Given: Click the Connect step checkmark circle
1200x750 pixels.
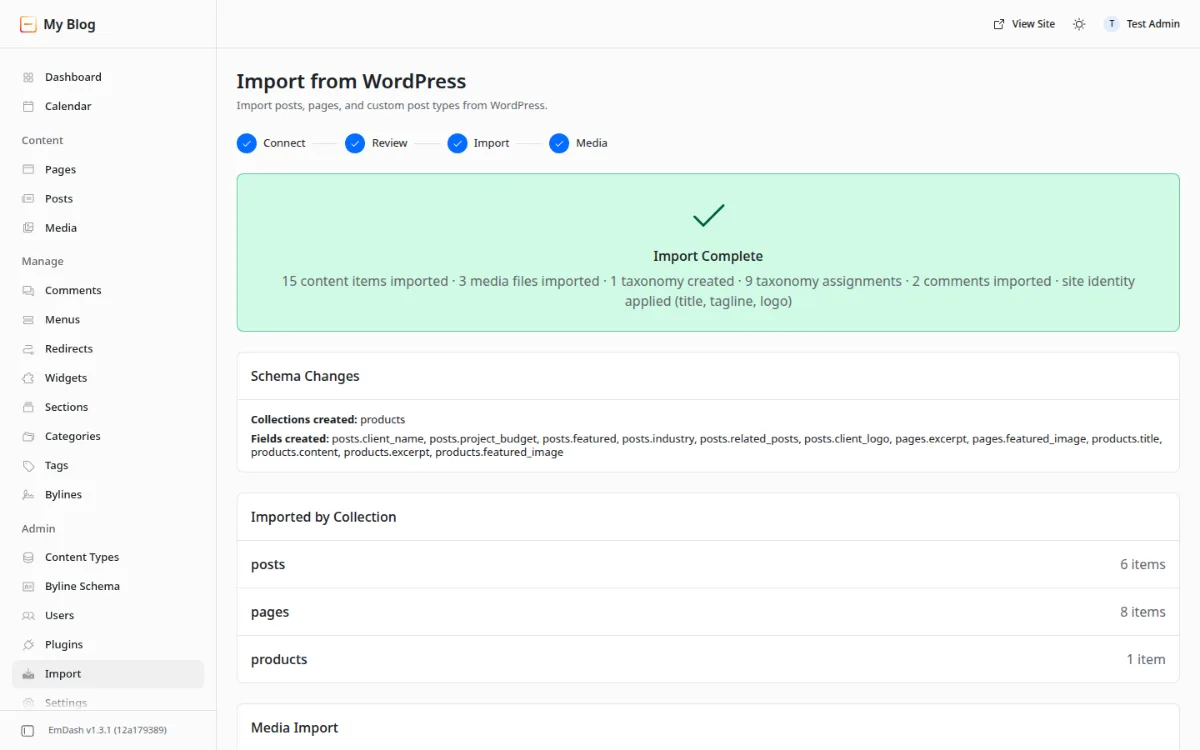Looking at the screenshot, I should coord(247,143).
